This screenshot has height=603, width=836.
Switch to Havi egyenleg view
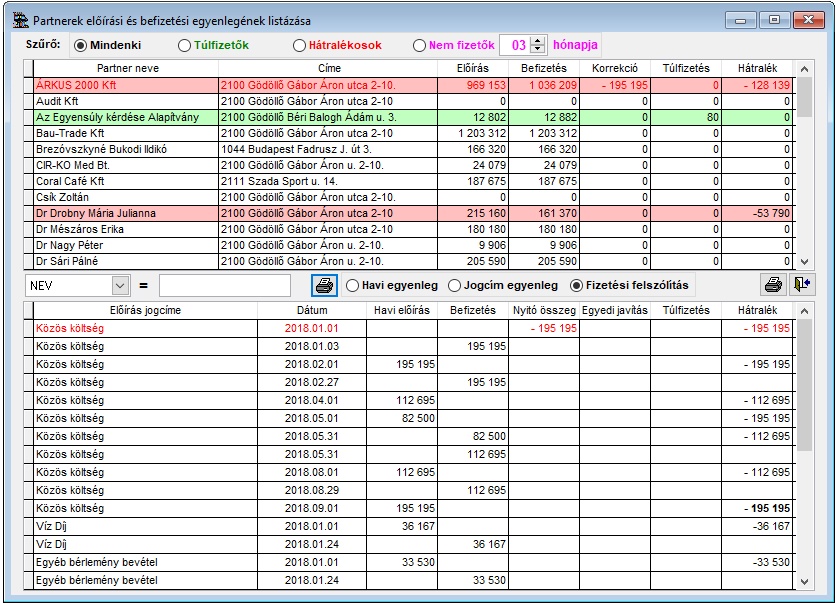[352, 285]
